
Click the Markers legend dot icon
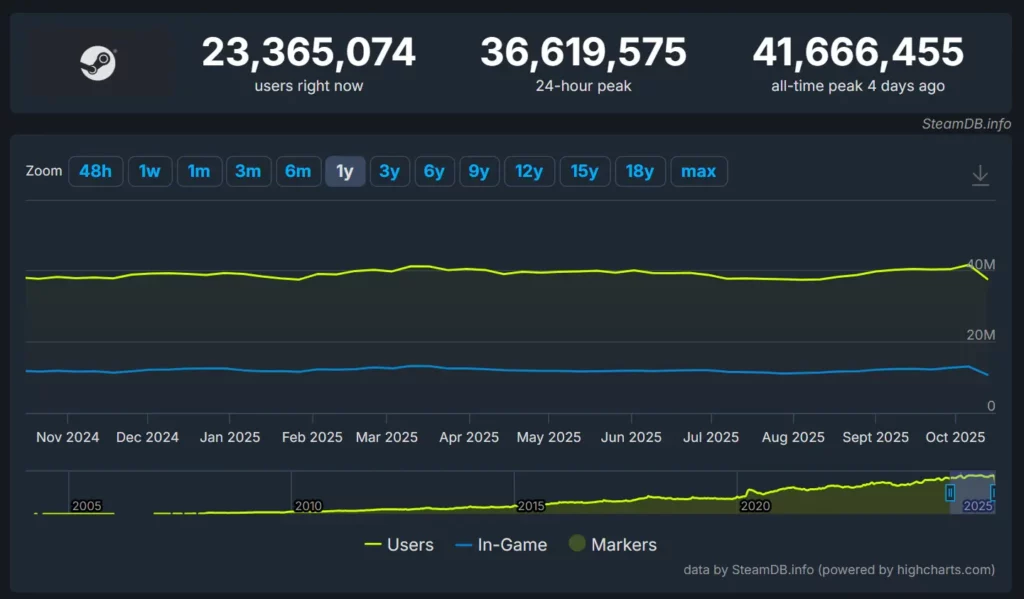point(577,543)
